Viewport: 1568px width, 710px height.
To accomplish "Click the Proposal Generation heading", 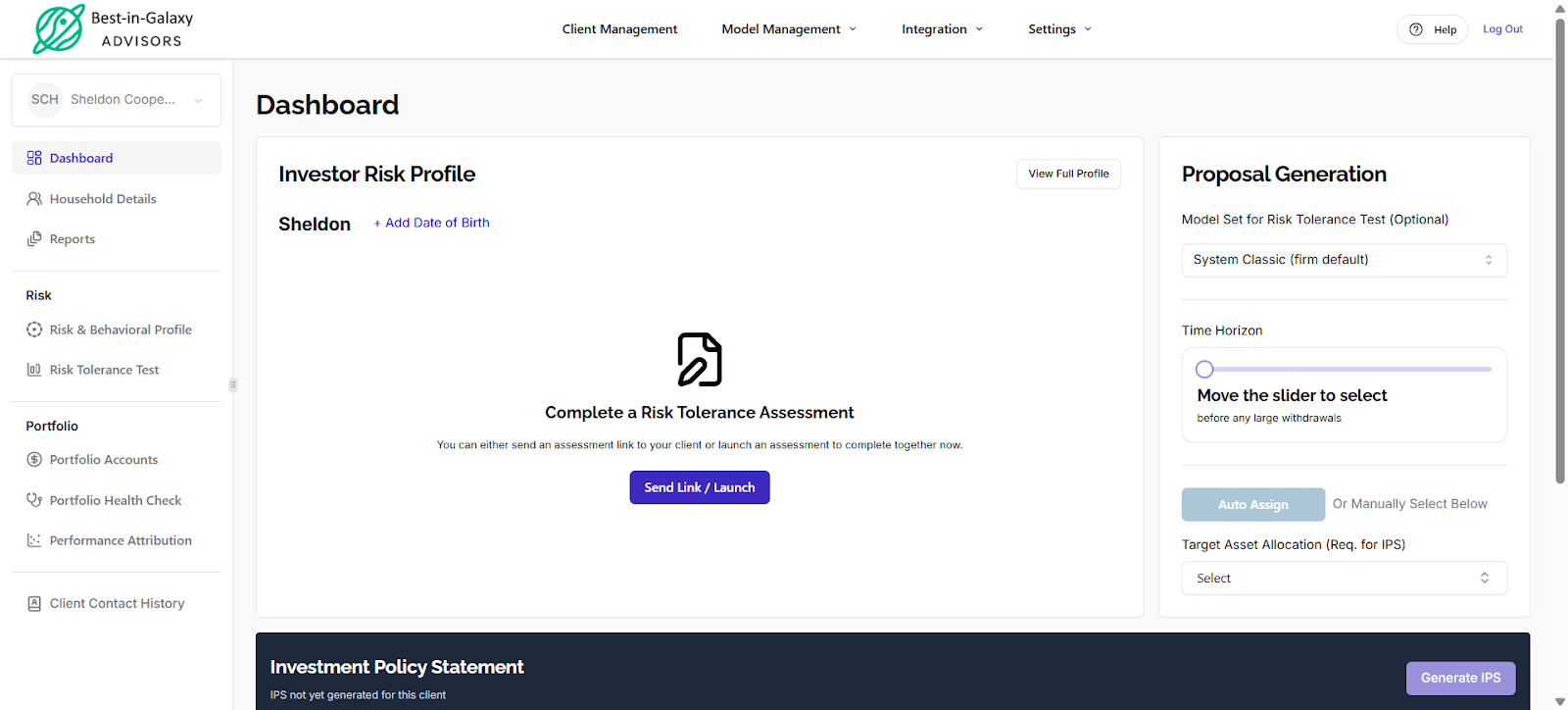I will coord(1284,175).
